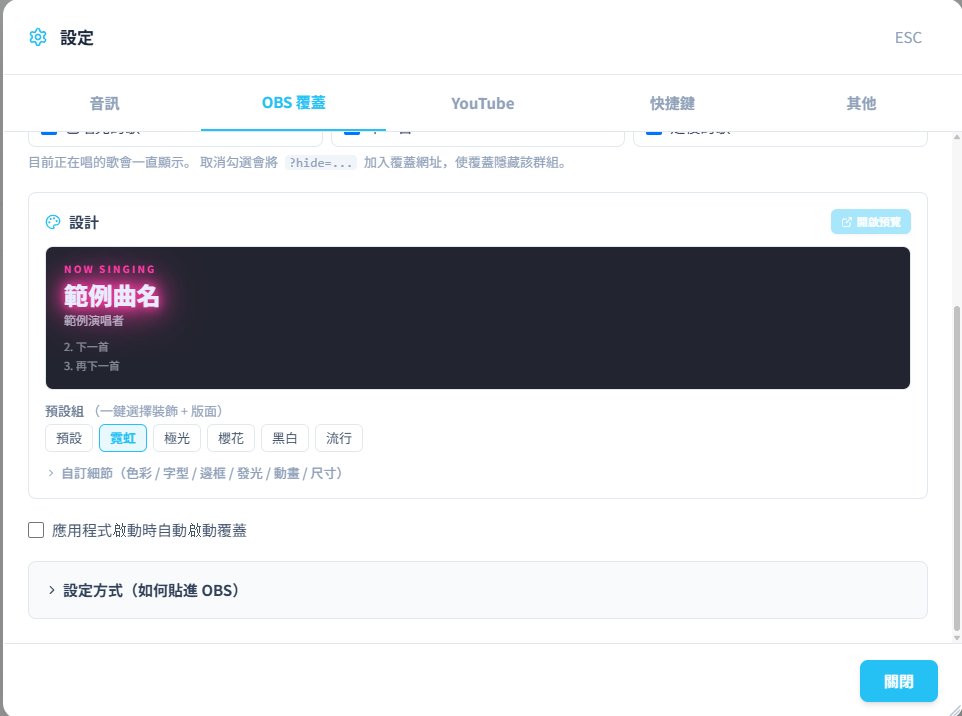The image size is (962, 716).
Task: Go to the 快捷鍵 tab
Action: click(672, 103)
